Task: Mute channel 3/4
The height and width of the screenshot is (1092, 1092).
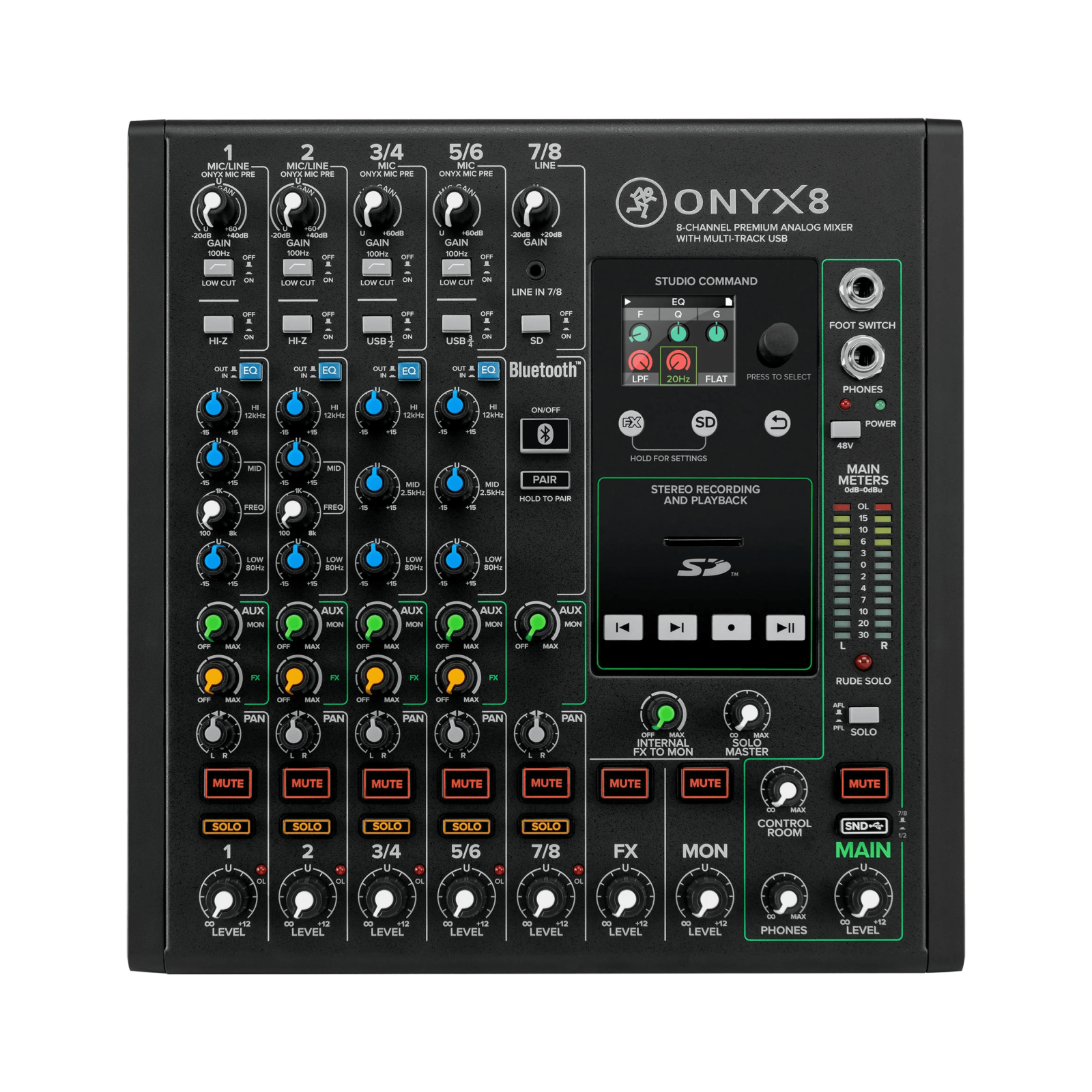Action: coord(387,784)
